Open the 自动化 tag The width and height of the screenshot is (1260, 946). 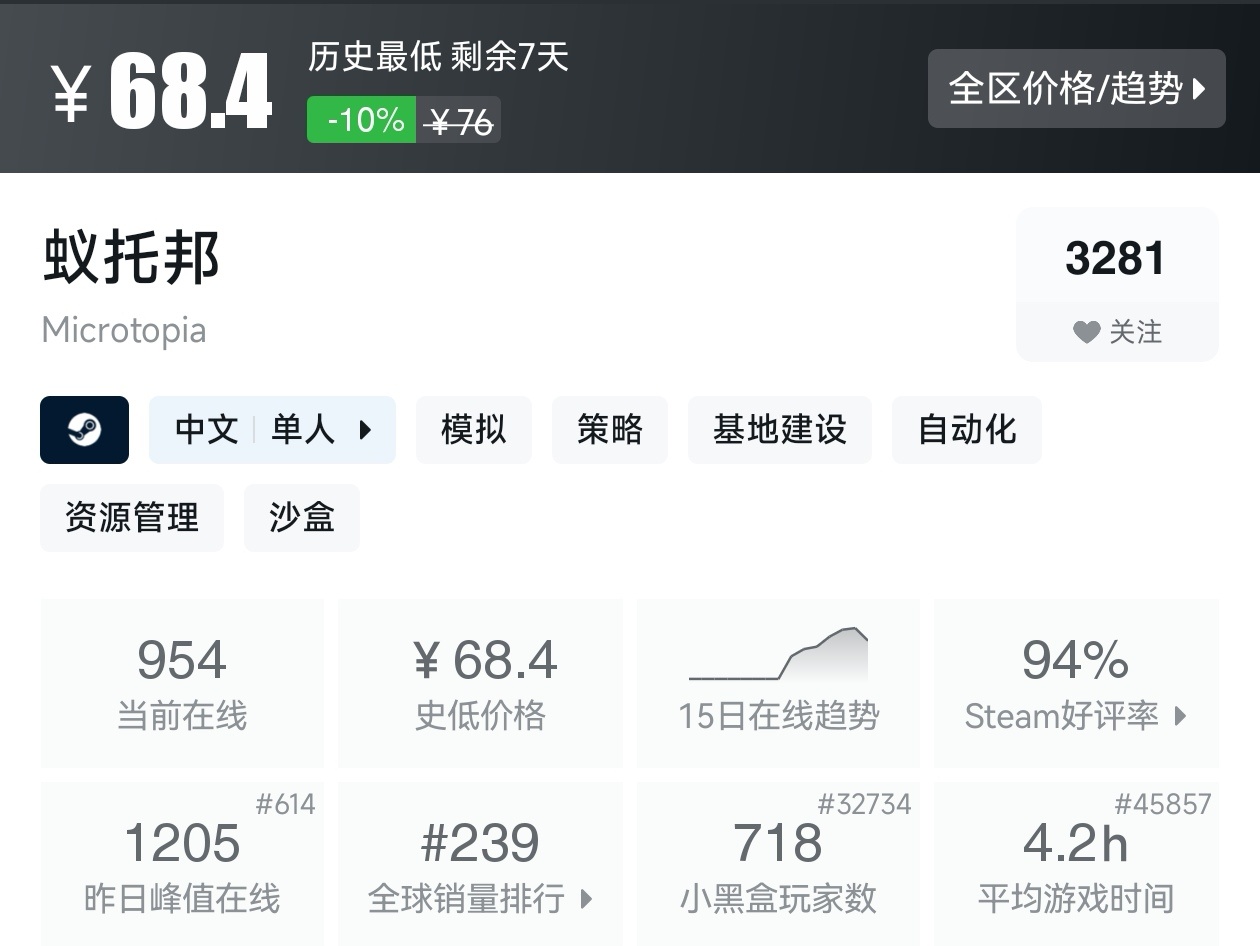click(x=966, y=430)
